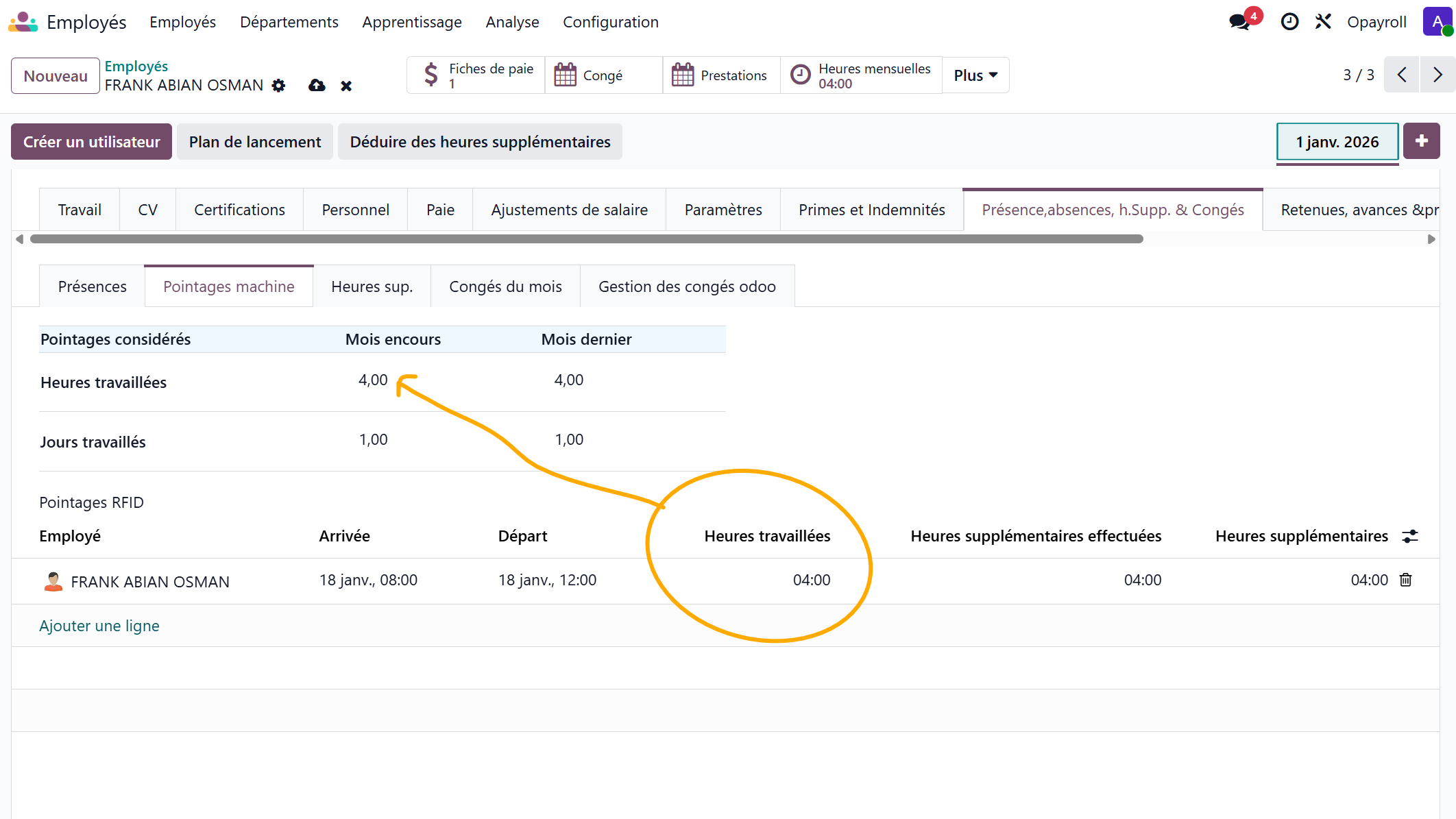The width and height of the screenshot is (1456, 819).
Task: Click the gear actions icon beside employee name
Action: [x=278, y=86]
